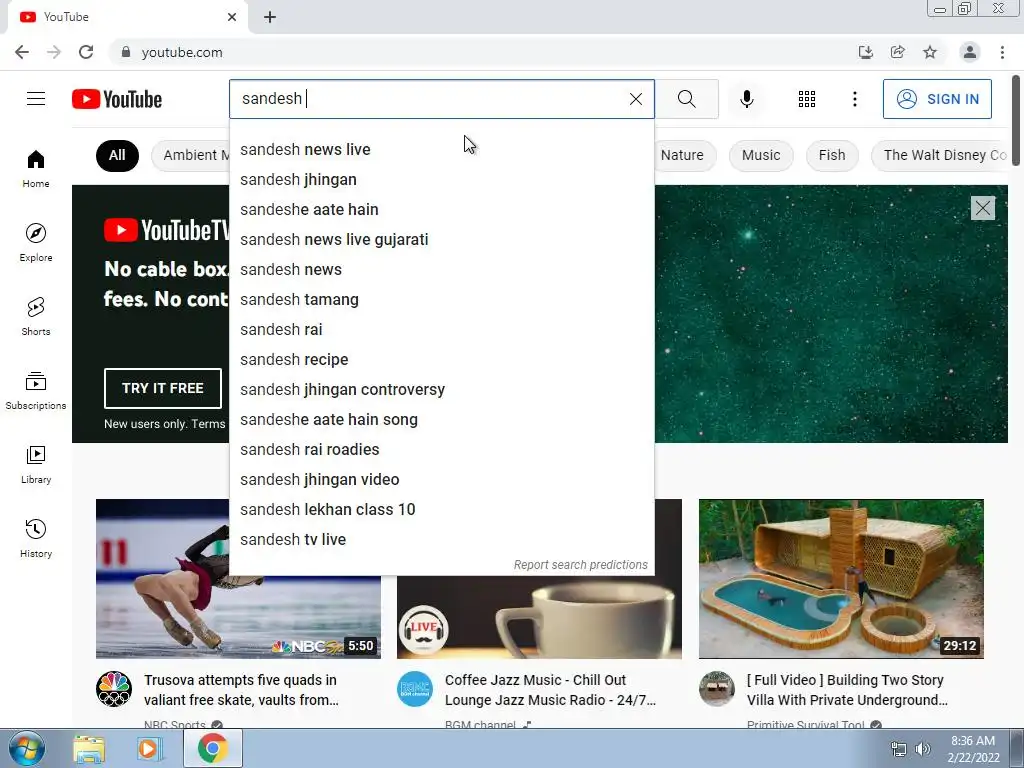Choose the sandesh rai suggestion
The height and width of the screenshot is (768, 1024).
click(x=441, y=330)
